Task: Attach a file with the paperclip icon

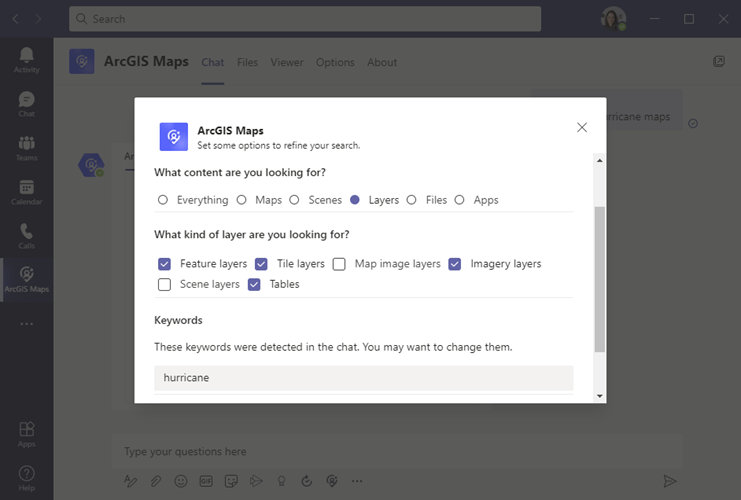Action: tap(155, 481)
